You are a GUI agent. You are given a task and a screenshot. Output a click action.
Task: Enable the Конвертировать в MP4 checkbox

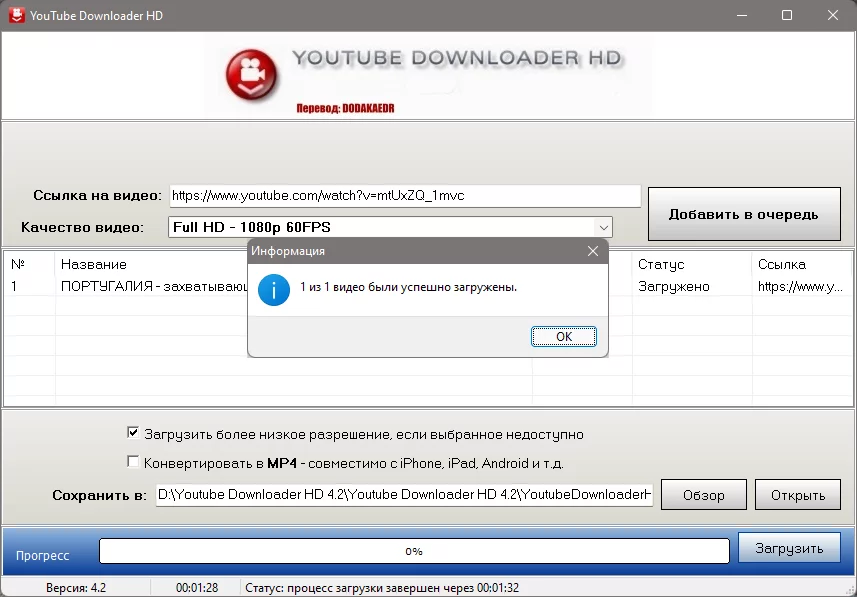pos(133,462)
